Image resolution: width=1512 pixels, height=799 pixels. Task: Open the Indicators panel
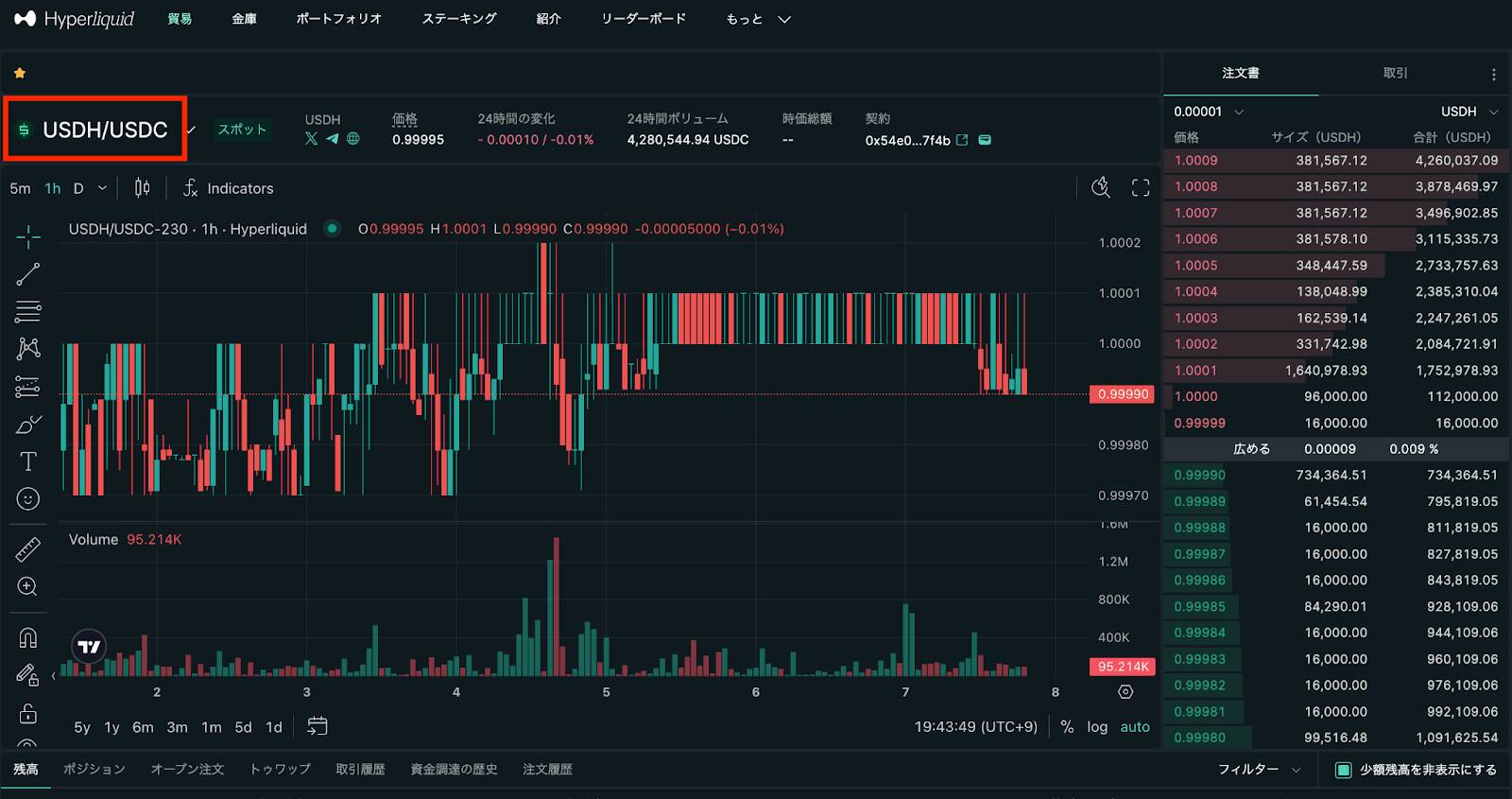pos(229,188)
